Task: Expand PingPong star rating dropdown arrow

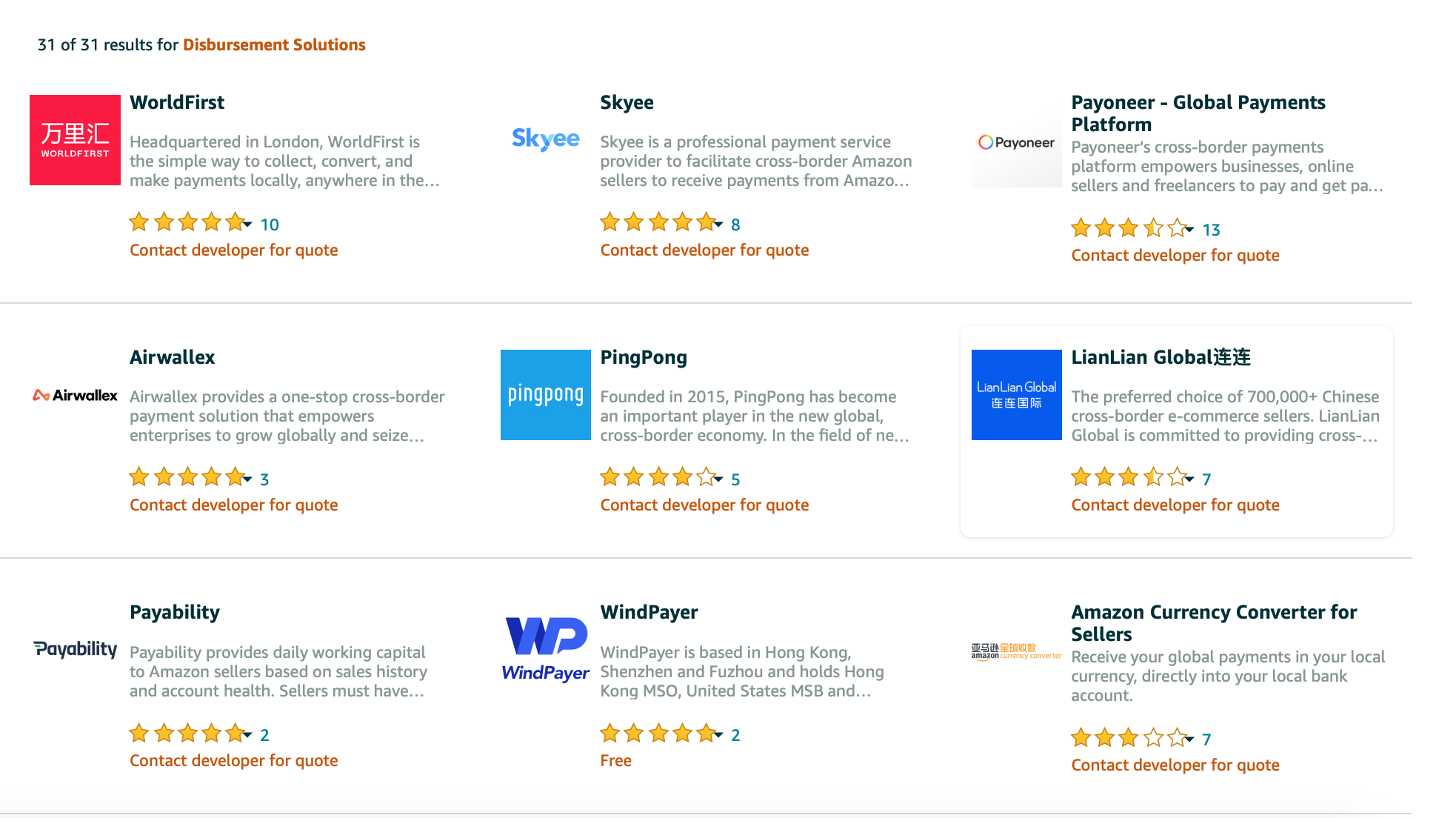Action: (x=718, y=479)
